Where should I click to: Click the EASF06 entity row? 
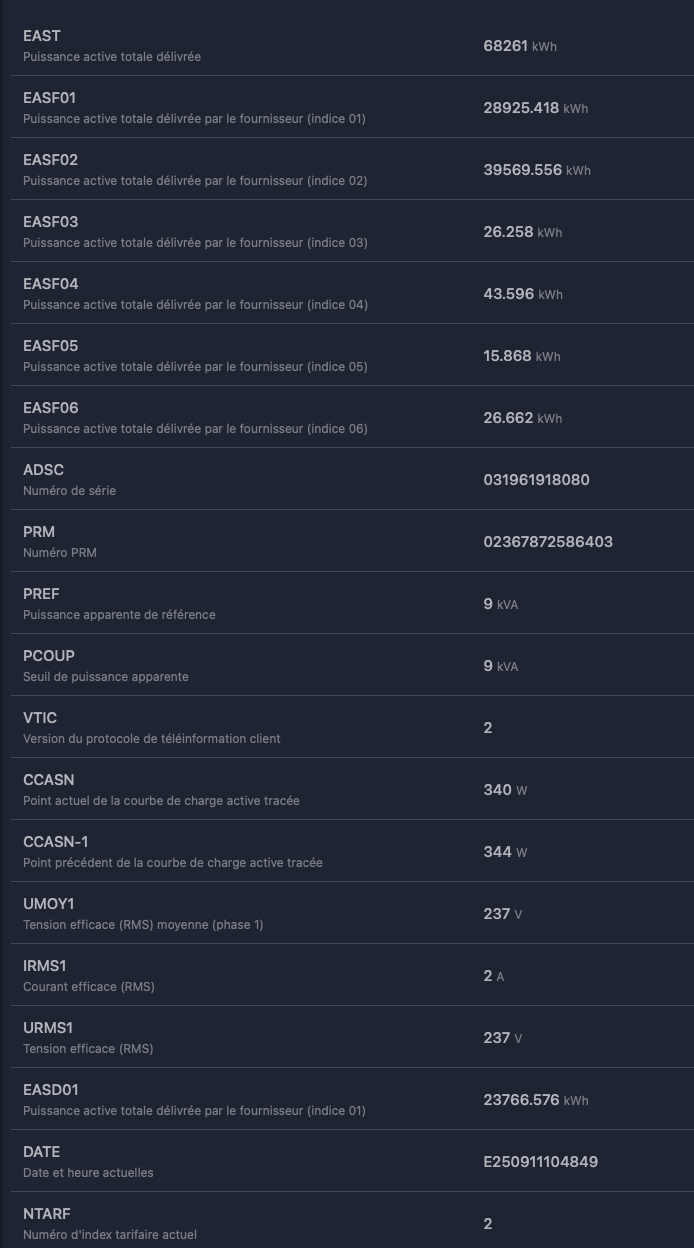[347, 418]
